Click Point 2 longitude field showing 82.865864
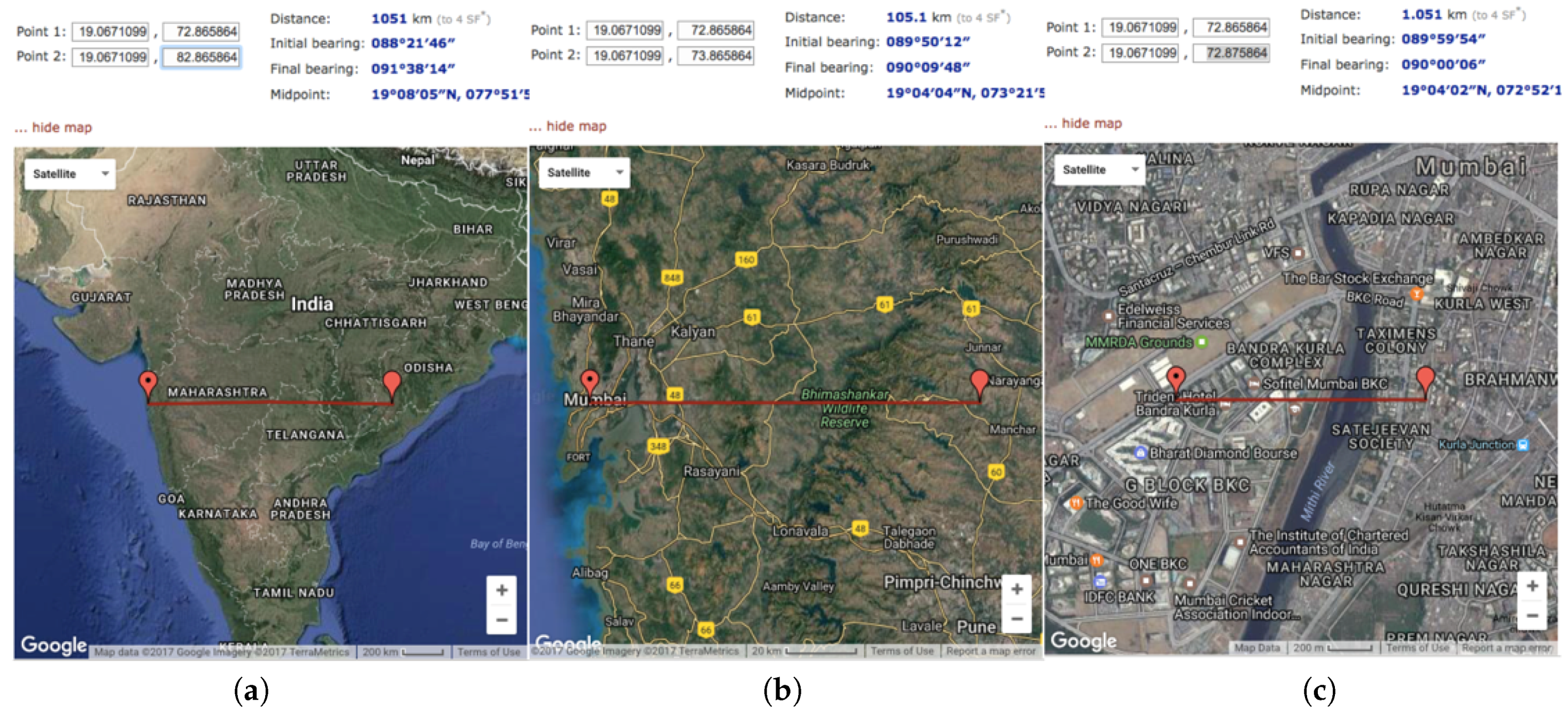Screen dimensions: 1568x714 pos(202,57)
